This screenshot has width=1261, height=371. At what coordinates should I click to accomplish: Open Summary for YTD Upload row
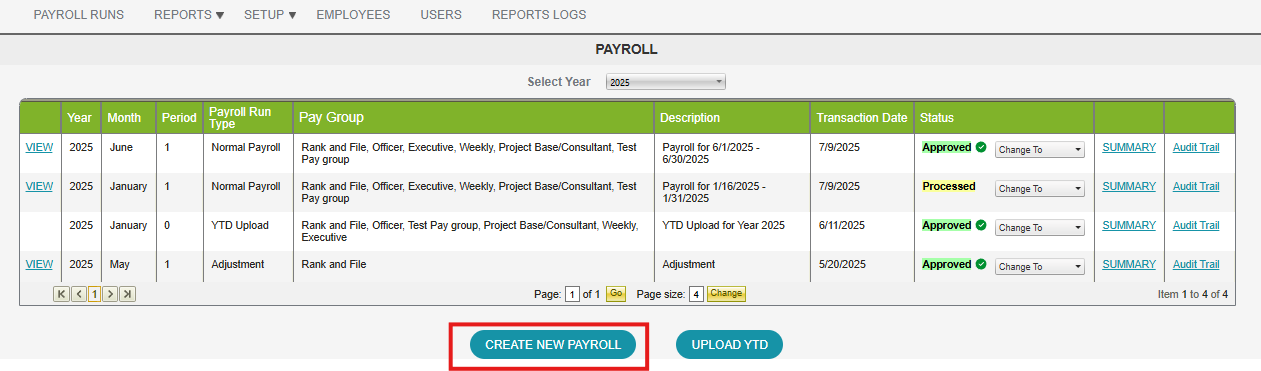point(1129,225)
